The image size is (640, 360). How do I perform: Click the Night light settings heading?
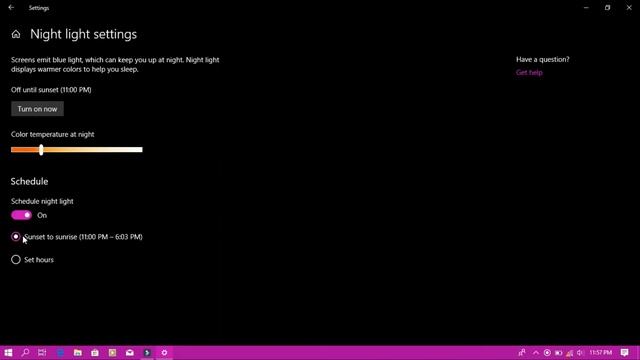(x=83, y=34)
